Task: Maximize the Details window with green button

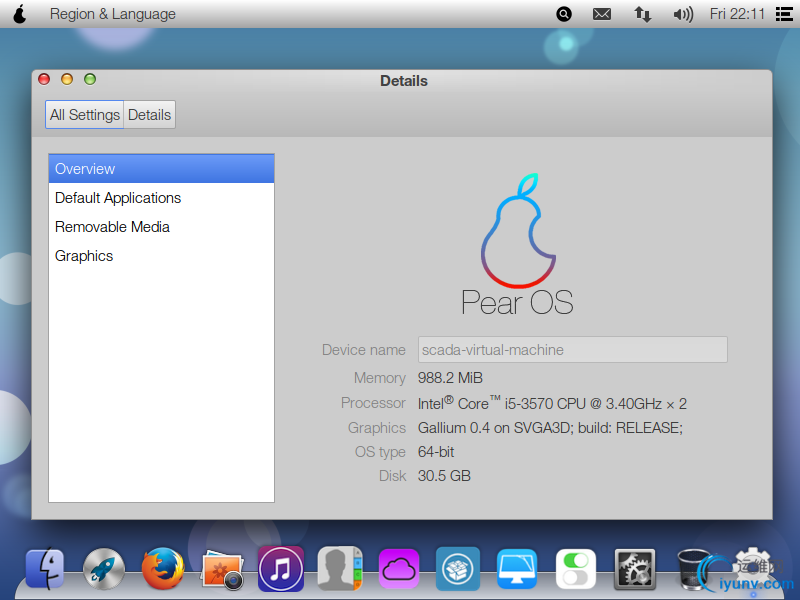Action: click(90, 79)
